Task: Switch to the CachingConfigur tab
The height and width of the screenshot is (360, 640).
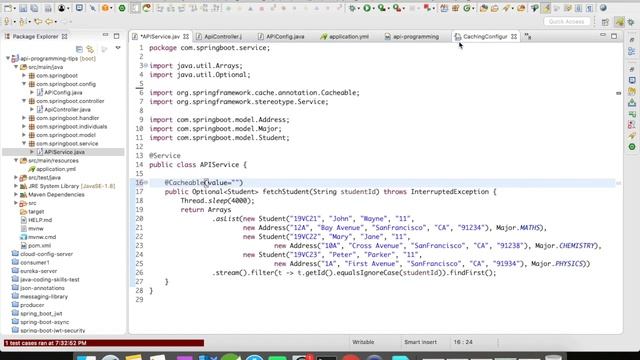Action: click(x=485, y=37)
